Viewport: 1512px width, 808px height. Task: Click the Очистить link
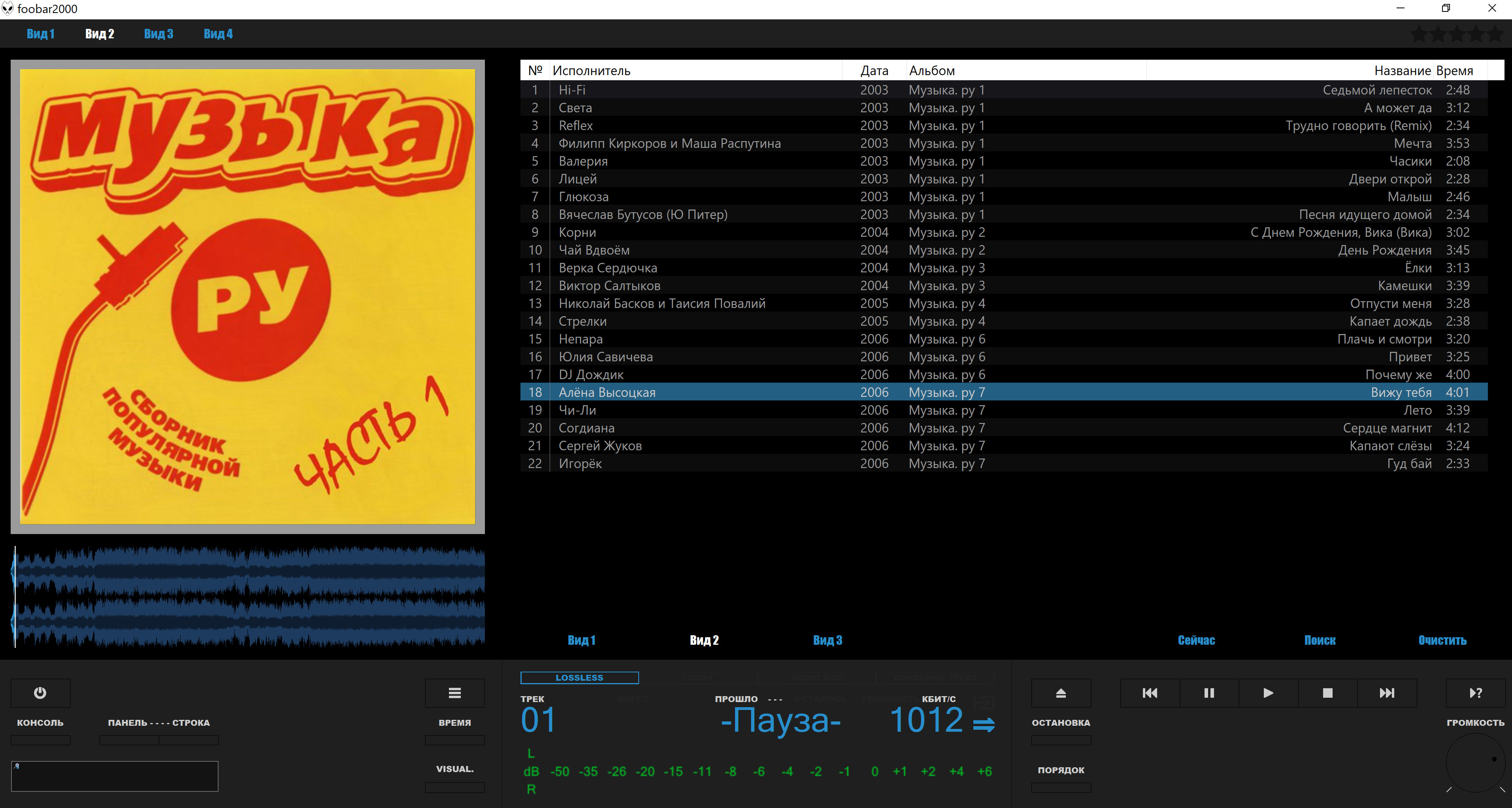pos(1442,640)
